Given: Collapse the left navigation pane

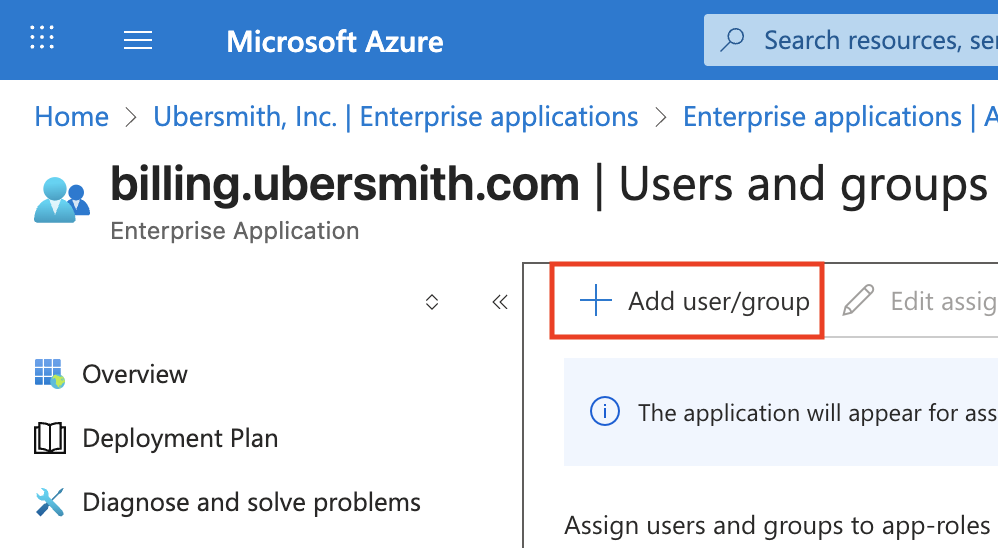Looking at the screenshot, I should tap(500, 302).
